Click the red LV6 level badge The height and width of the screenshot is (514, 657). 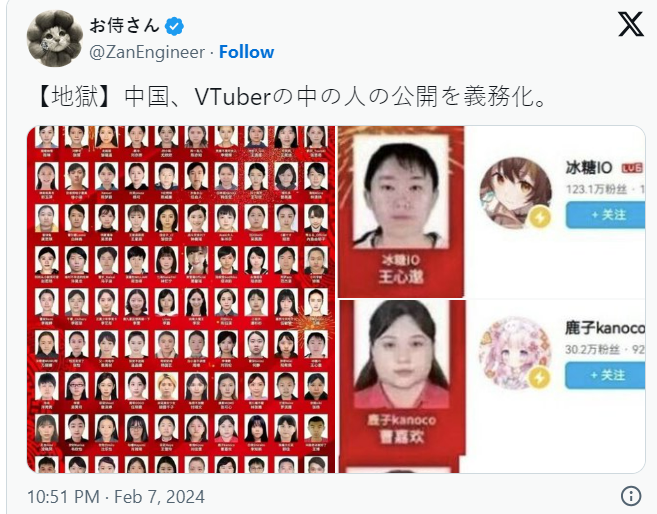(633, 168)
